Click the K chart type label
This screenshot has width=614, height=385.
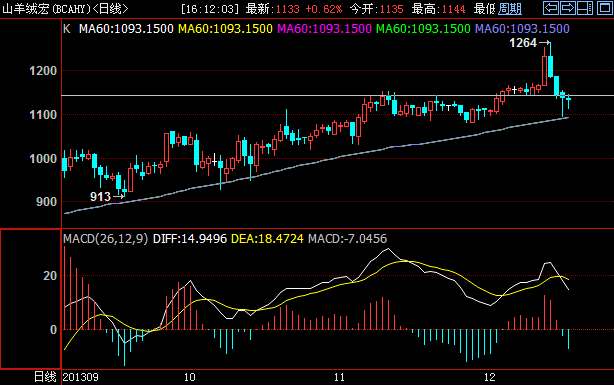click(67, 29)
